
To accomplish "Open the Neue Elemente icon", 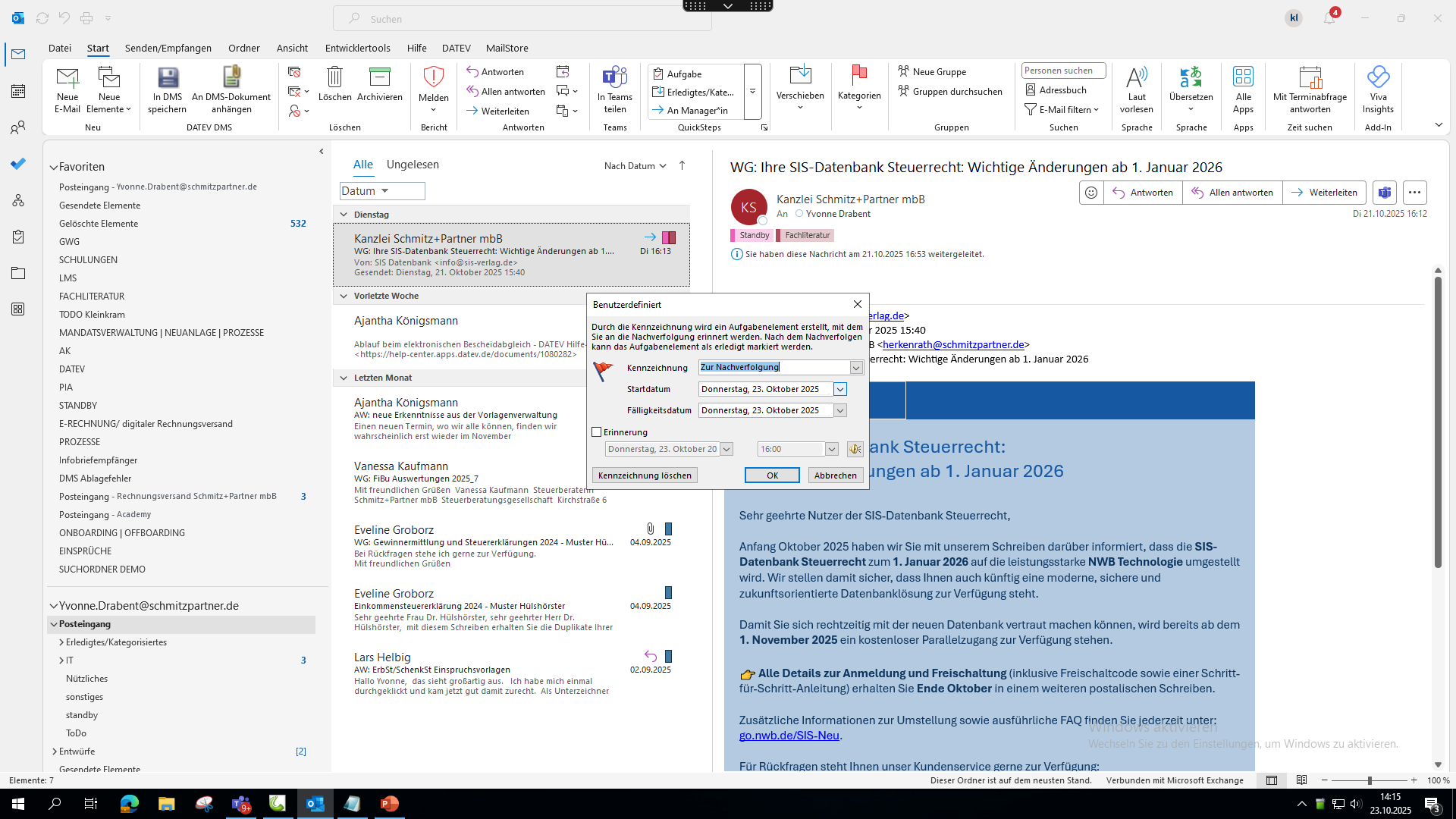I will 109,77.
